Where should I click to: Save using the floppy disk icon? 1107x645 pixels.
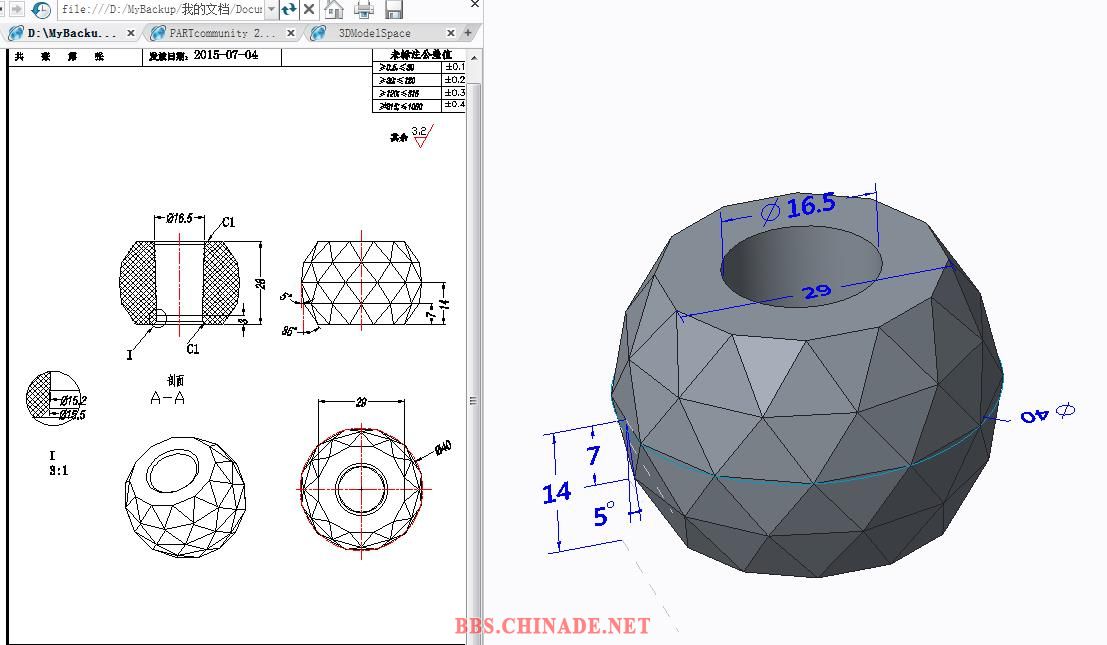click(x=394, y=10)
